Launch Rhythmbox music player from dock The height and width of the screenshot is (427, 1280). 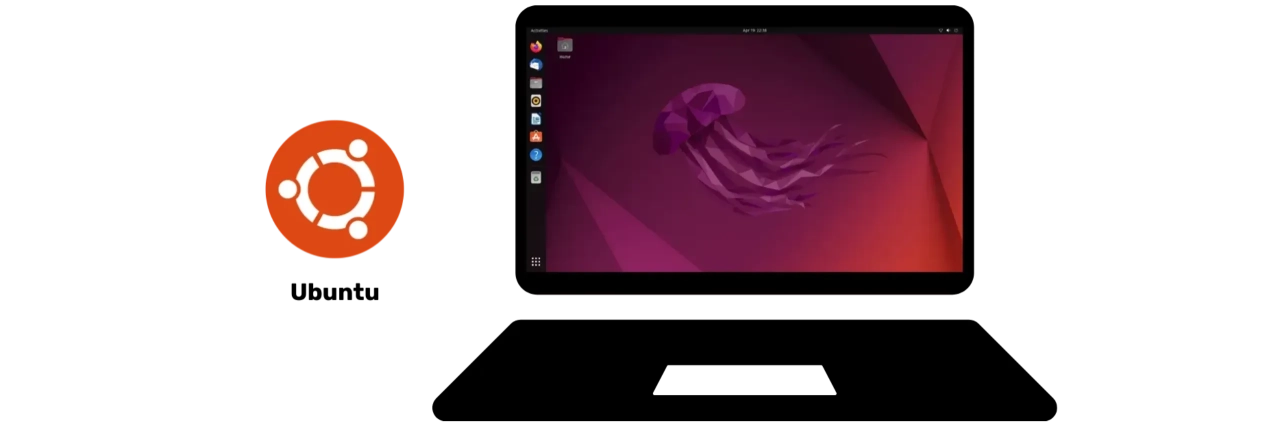coord(536,100)
